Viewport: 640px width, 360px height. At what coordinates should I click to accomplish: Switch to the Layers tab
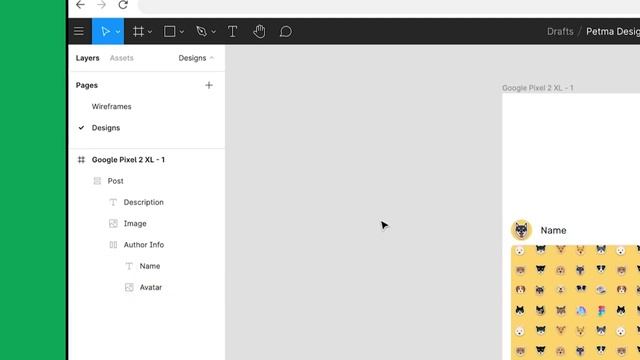tap(87, 58)
